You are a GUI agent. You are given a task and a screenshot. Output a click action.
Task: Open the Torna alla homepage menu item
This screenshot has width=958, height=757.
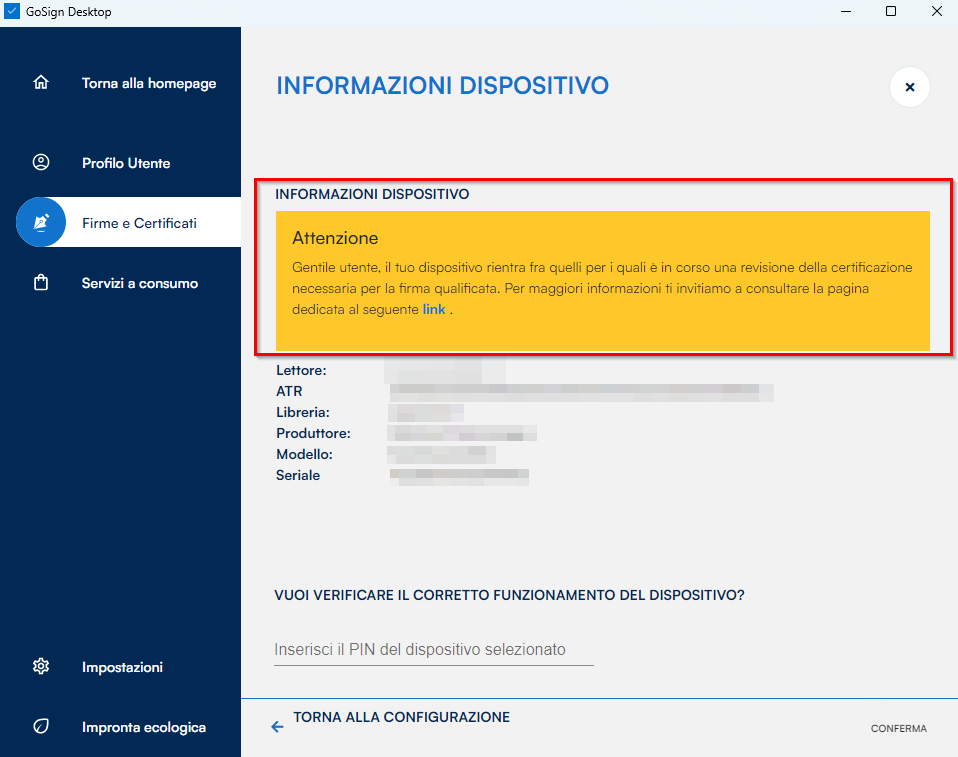[x=149, y=83]
